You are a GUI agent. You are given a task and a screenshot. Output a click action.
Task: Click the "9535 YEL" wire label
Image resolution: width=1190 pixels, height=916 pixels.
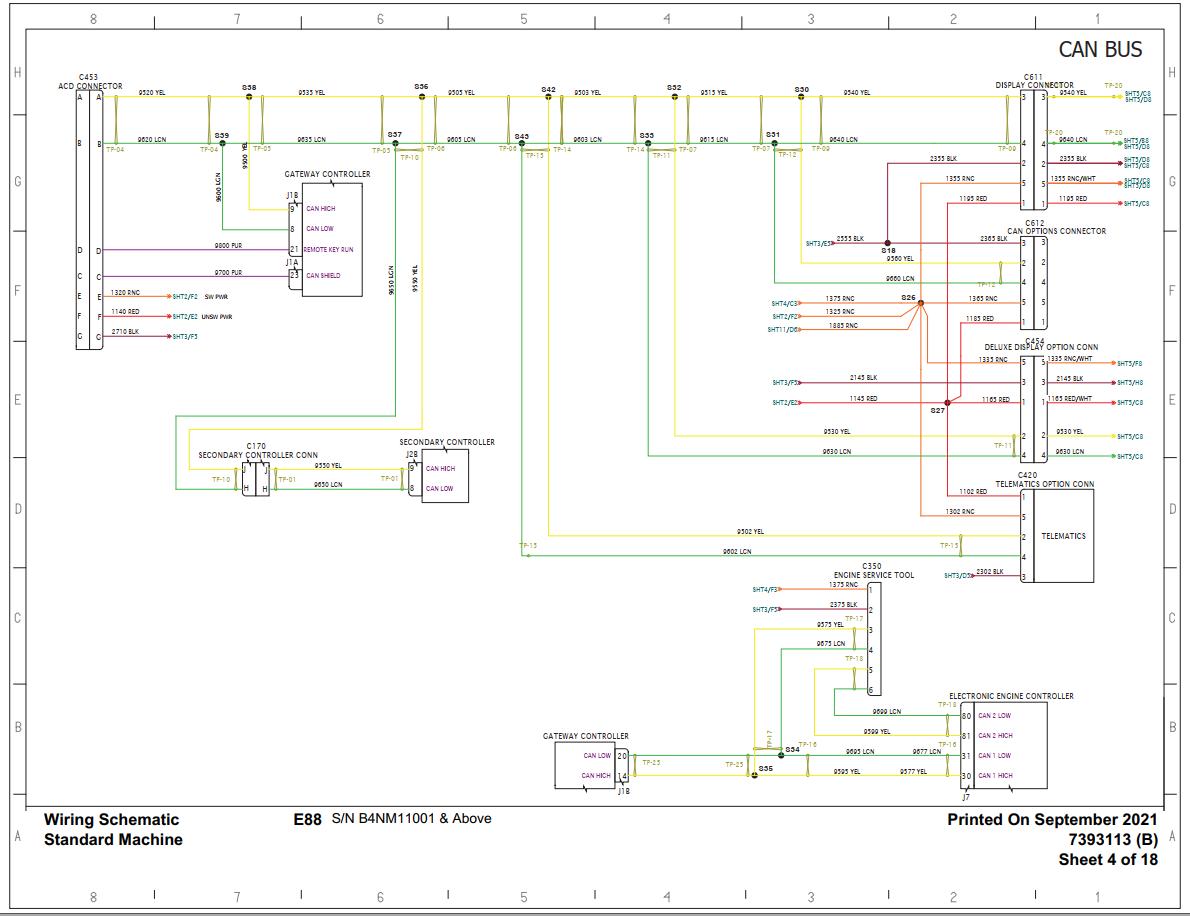[311, 93]
